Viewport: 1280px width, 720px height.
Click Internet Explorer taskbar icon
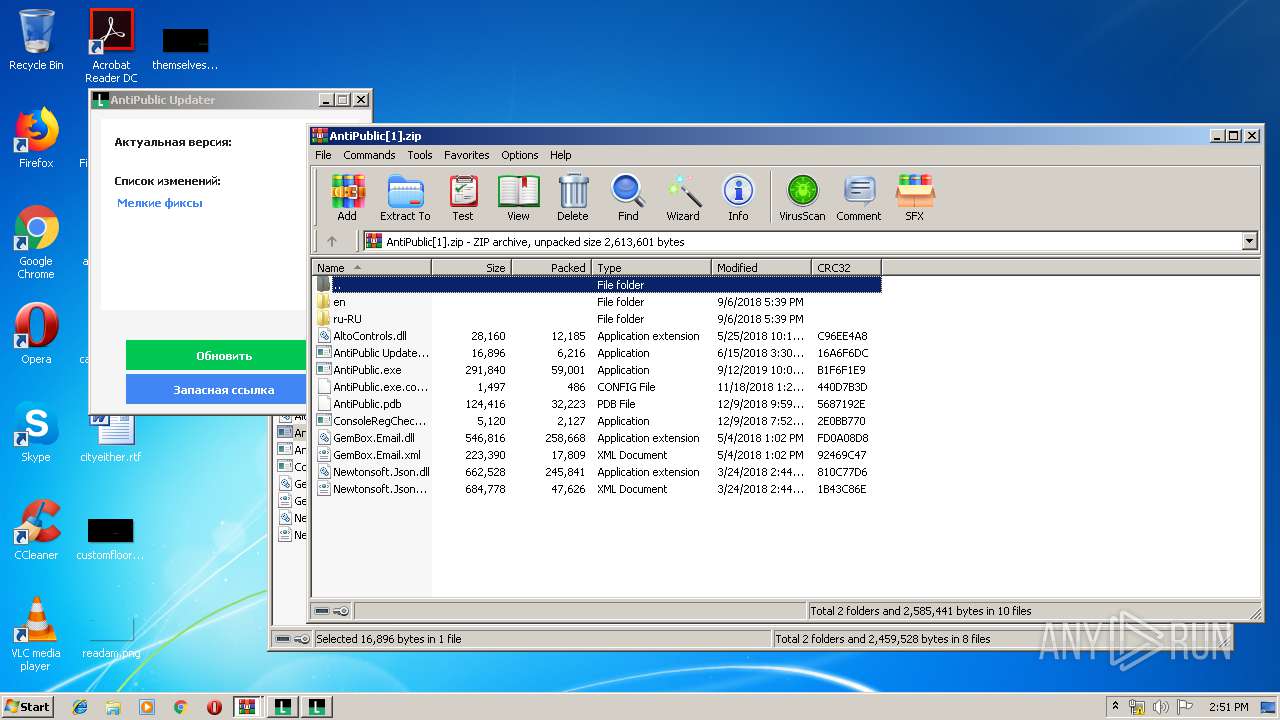click(80, 707)
